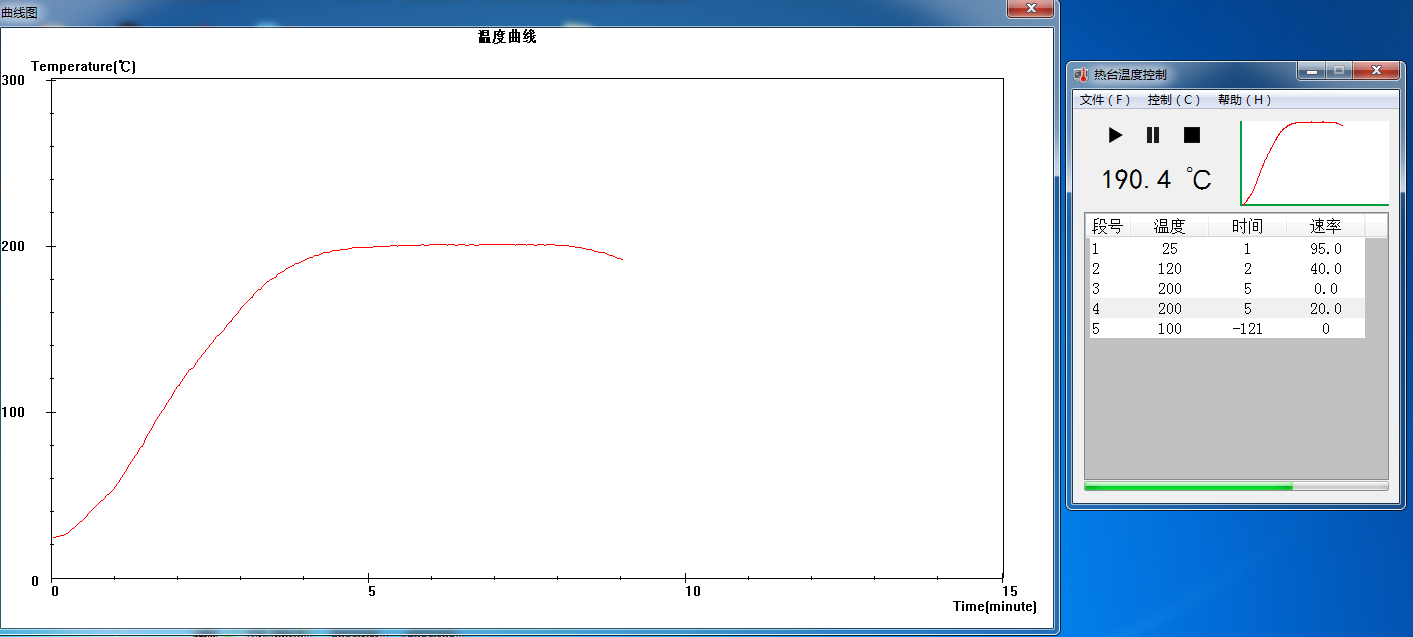Click the Play button to start heating
The width and height of the screenshot is (1413, 637).
pos(1115,135)
